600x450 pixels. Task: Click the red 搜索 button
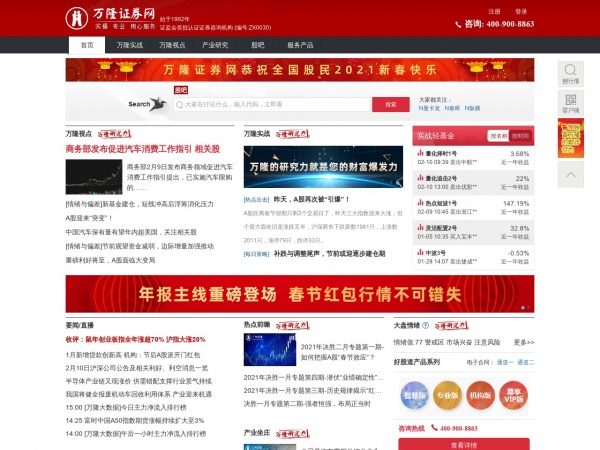pos(391,104)
